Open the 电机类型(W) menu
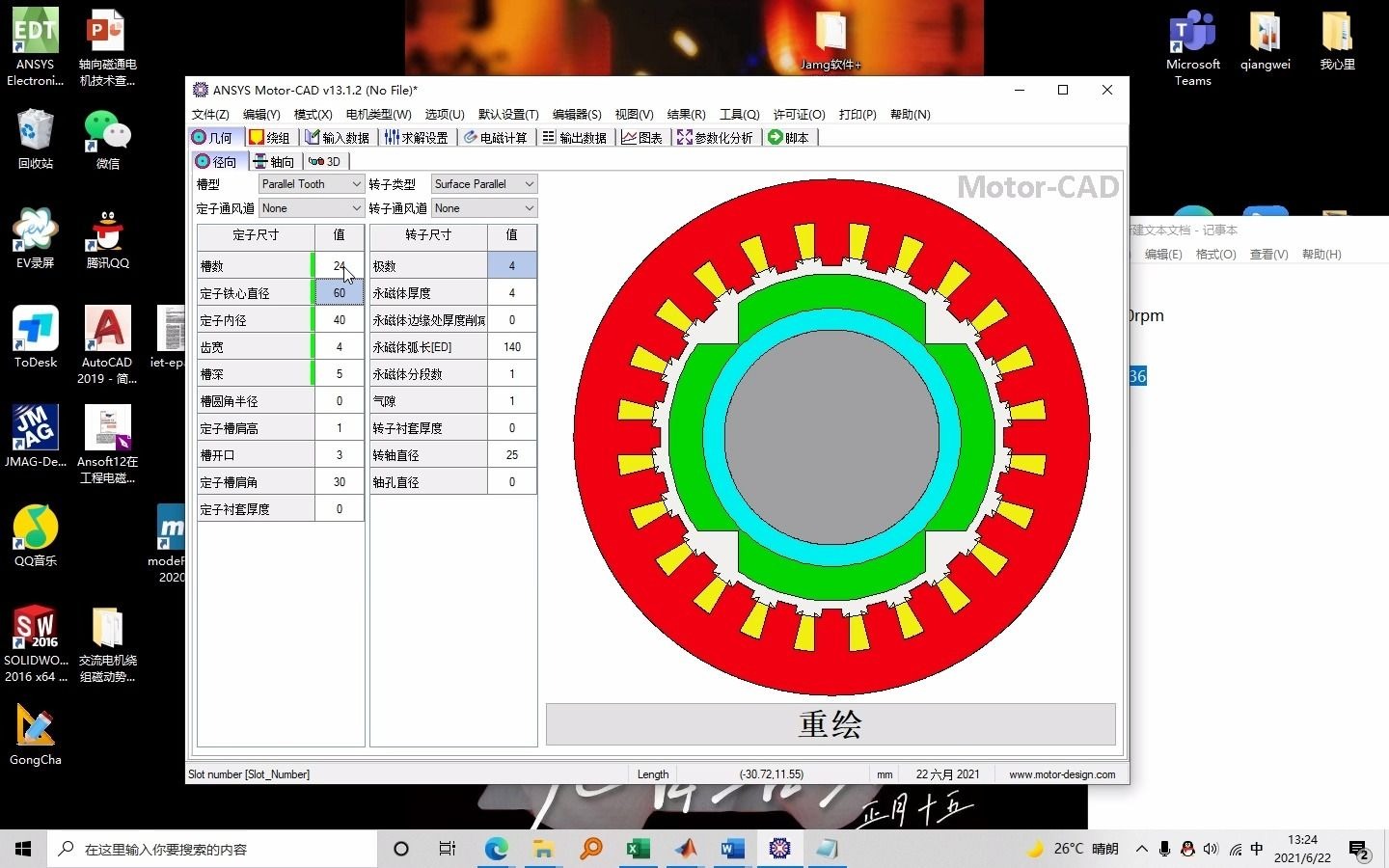The image size is (1389, 868). tap(378, 115)
